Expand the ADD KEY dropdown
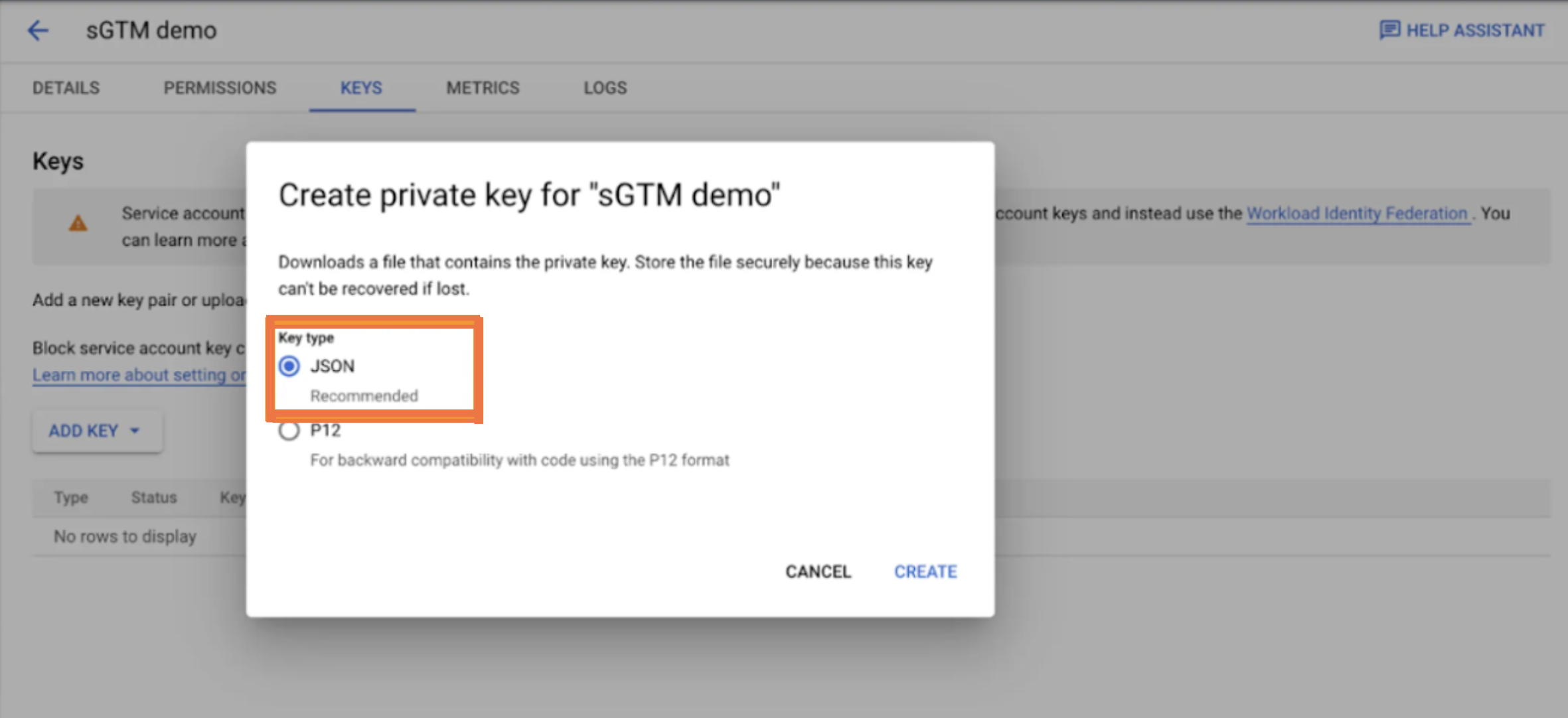Viewport: 1568px width, 718px height. pyautogui.click(x=97, y=431)
